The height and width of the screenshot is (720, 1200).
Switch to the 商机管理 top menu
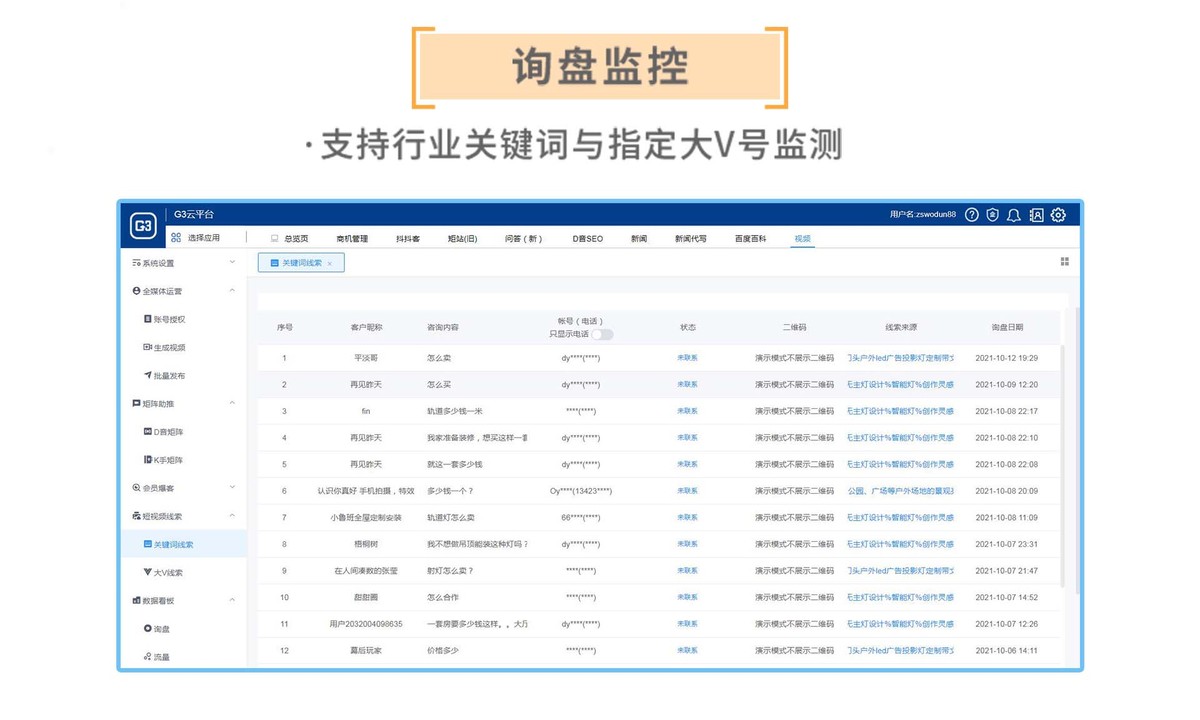pos(352,239)
